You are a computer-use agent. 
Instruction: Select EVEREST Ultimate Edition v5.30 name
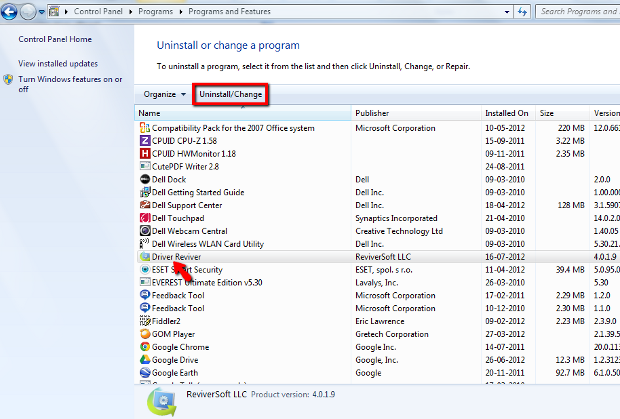(x=207, y=283)
